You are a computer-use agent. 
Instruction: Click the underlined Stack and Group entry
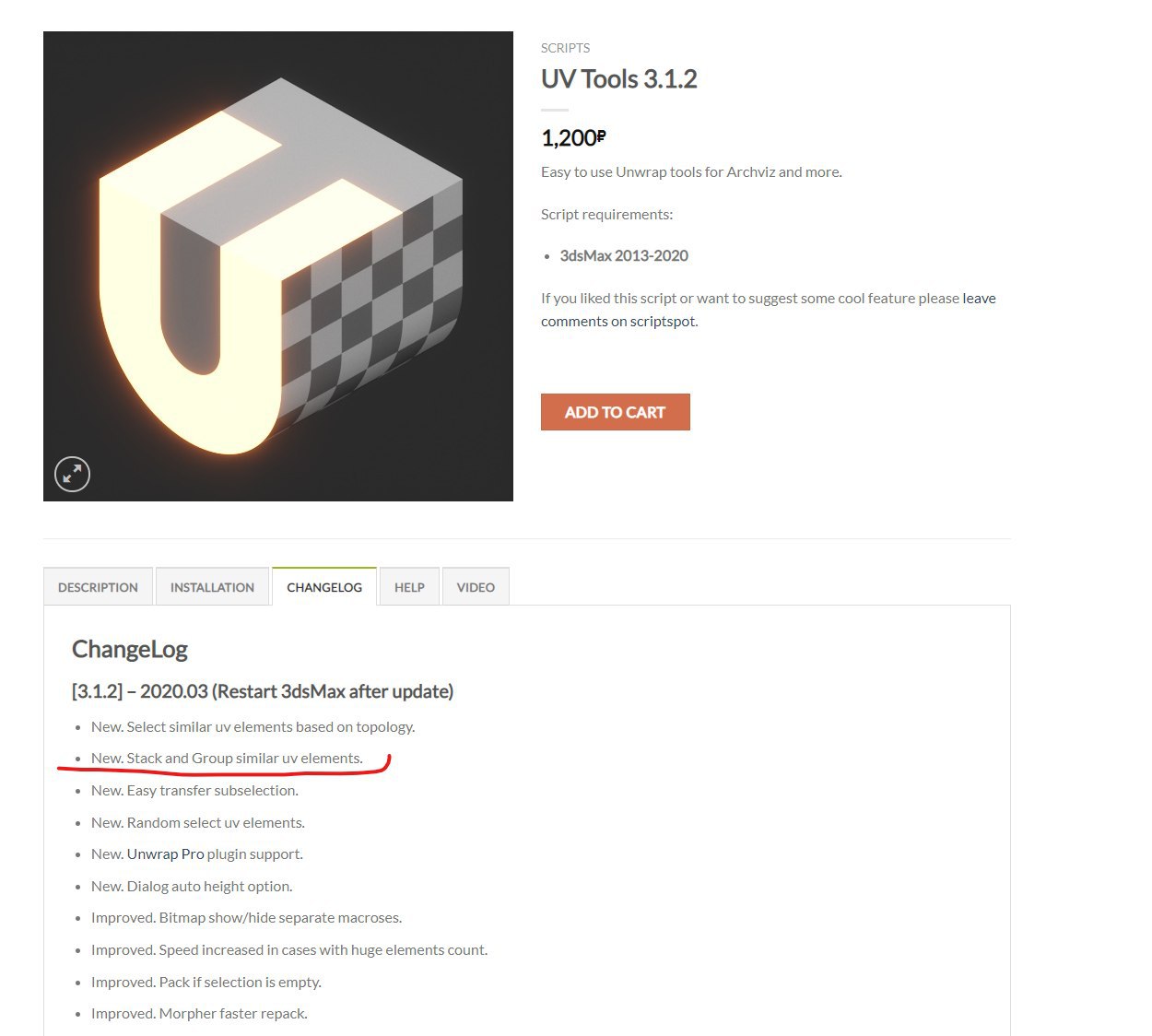(x=227, y=759)
